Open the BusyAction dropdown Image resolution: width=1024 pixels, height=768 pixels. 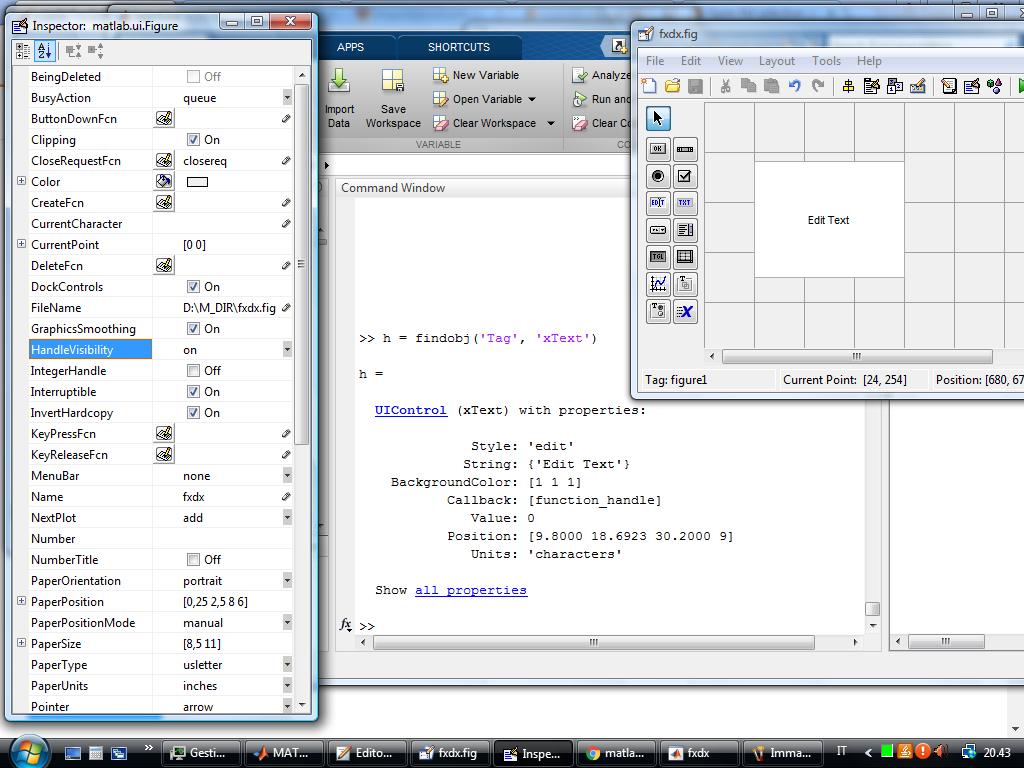287,98
